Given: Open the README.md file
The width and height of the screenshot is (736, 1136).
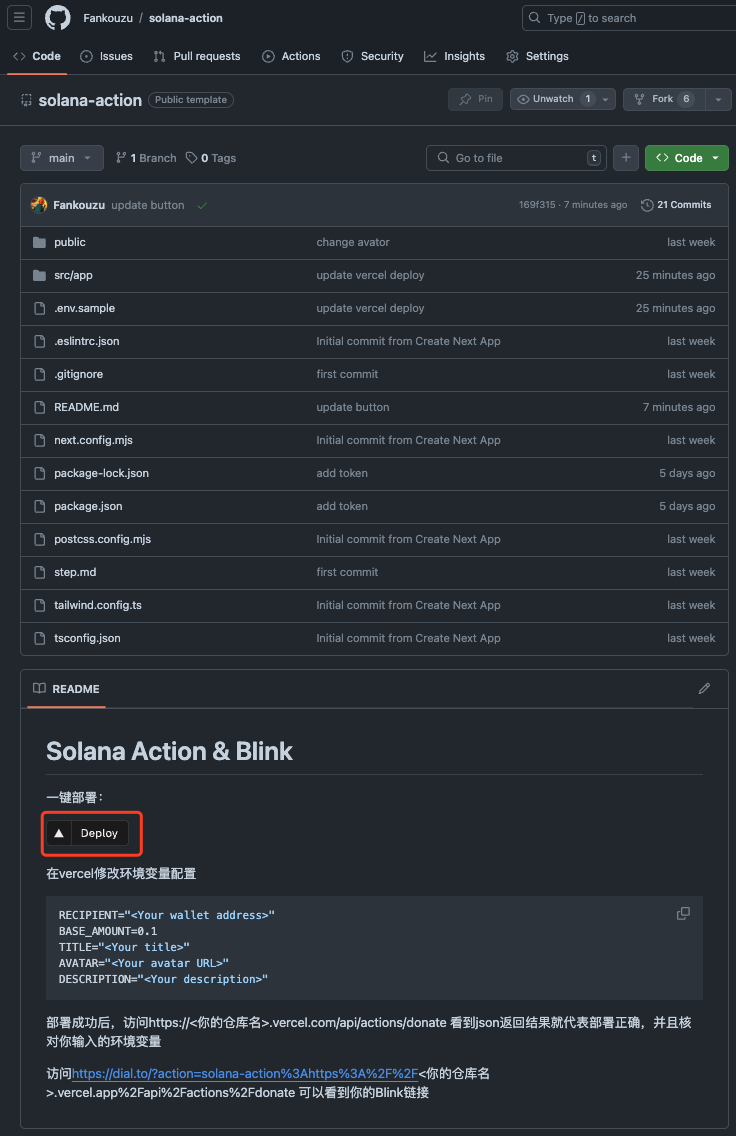Looking at the screenshot, I should [x=86, y=407].
